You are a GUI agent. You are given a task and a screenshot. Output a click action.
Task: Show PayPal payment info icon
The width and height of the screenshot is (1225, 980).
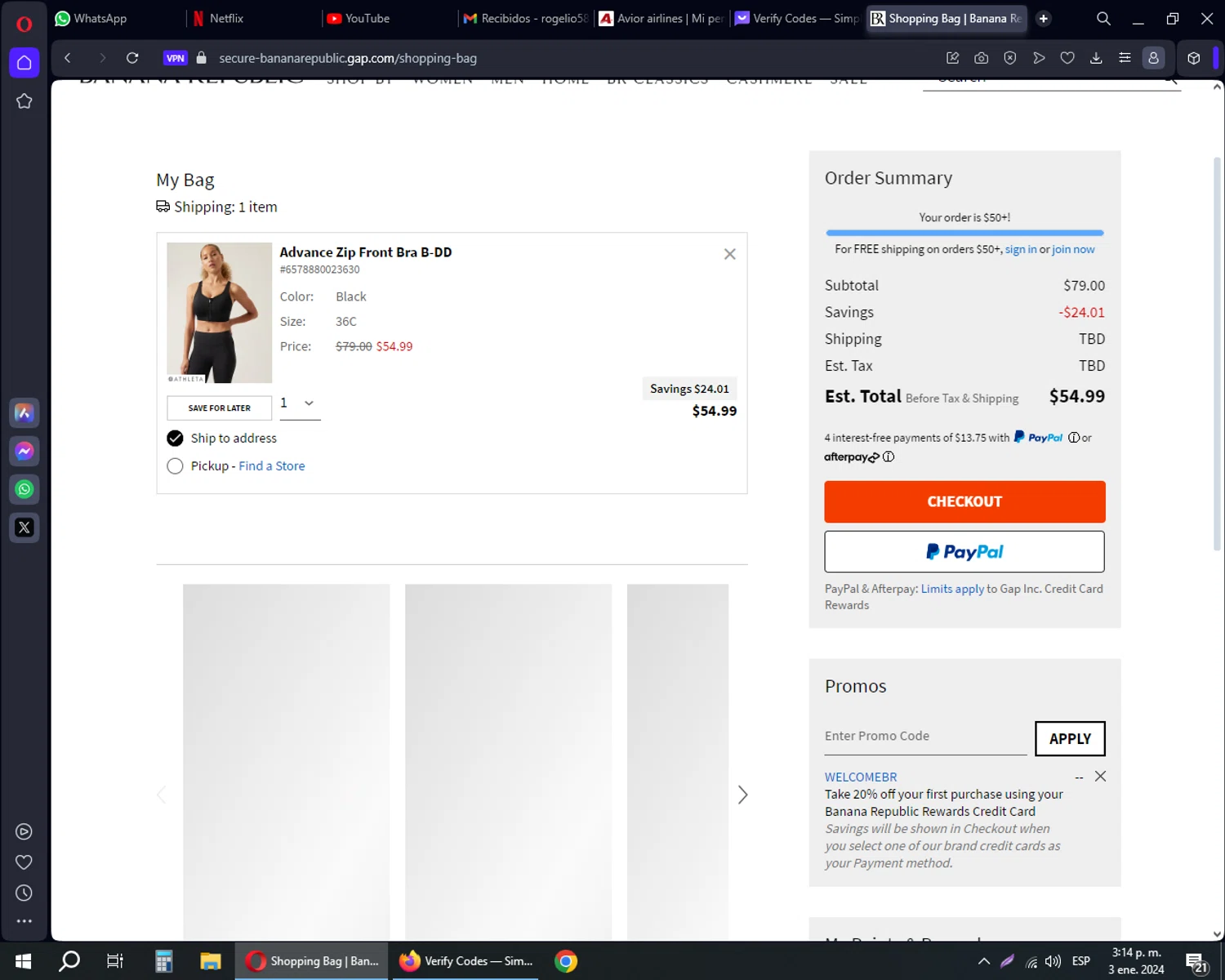pos(1074,438)
